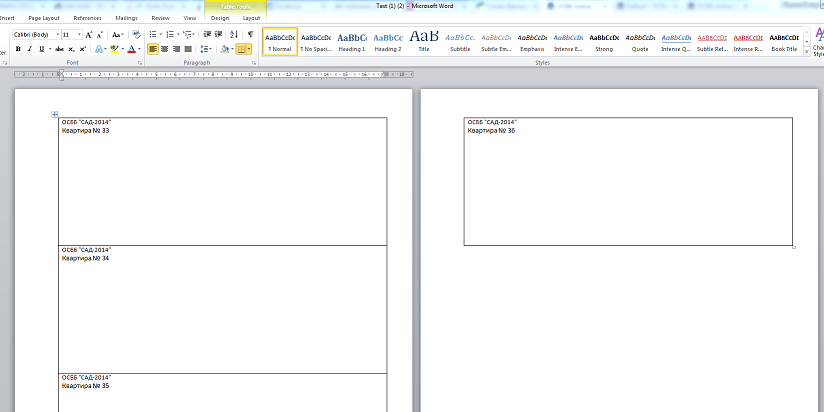Start a bulleted list
The width and height of the screenshot is (824, 412).
pos(153,34)
